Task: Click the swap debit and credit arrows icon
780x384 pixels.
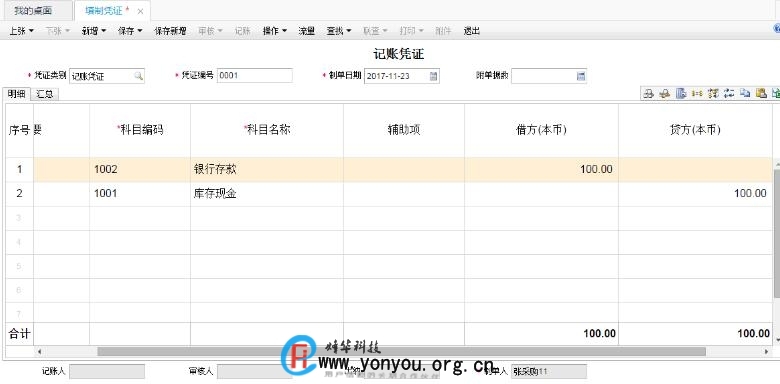Action: tap(729, 93)
